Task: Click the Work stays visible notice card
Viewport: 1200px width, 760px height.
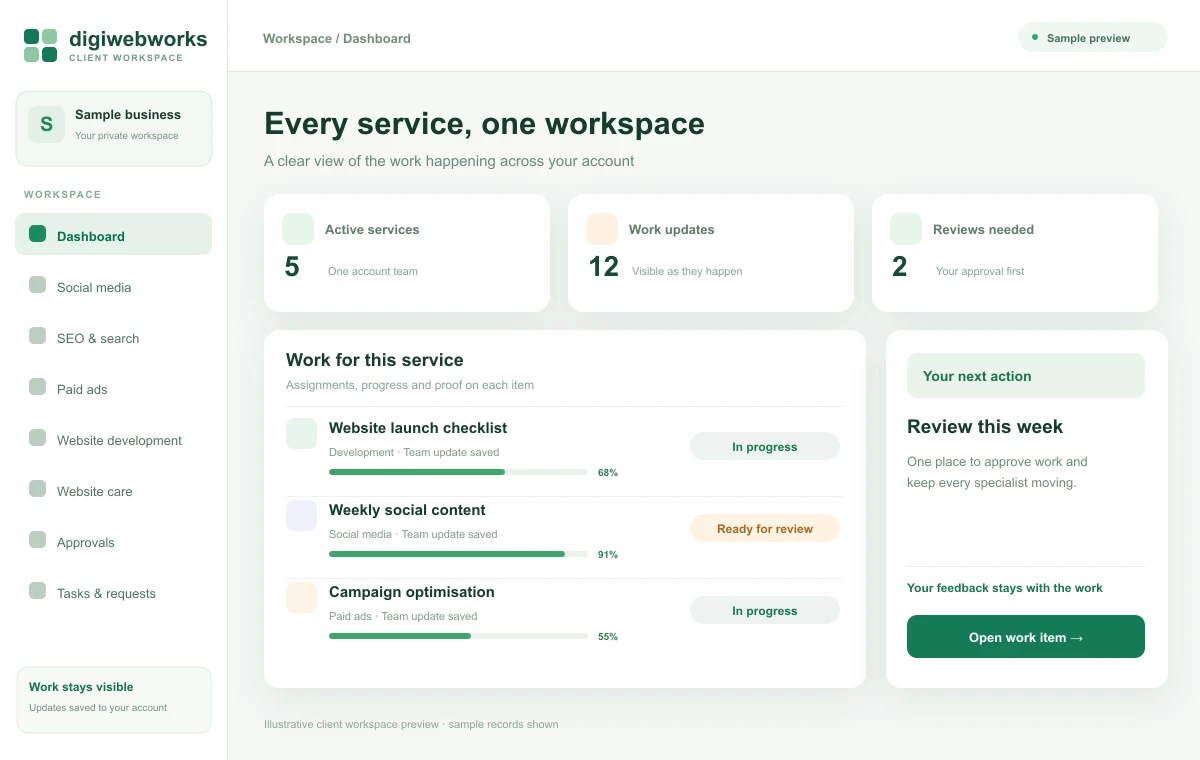Action: pyautogui.click(x=114, y=700)
